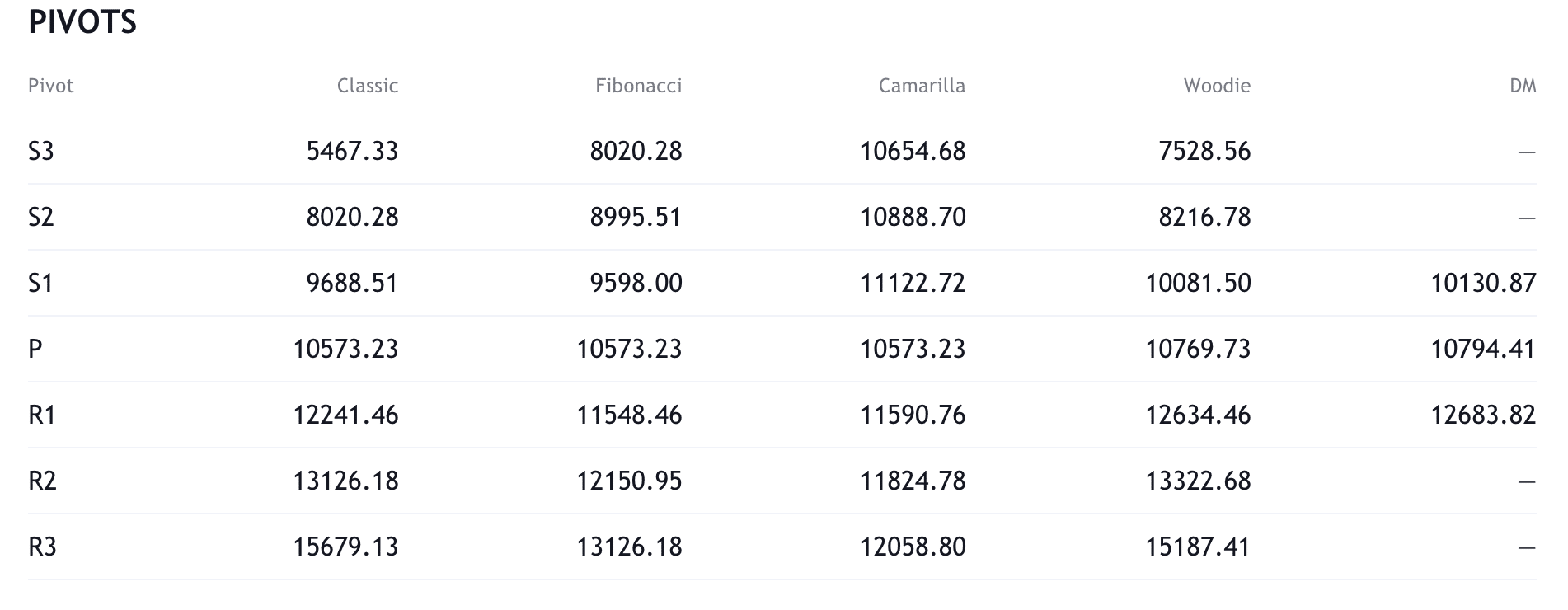1568x610 pixels.
Task: Select Woodie R2 value 13322.68
Action: click(x=1198, y=481)
